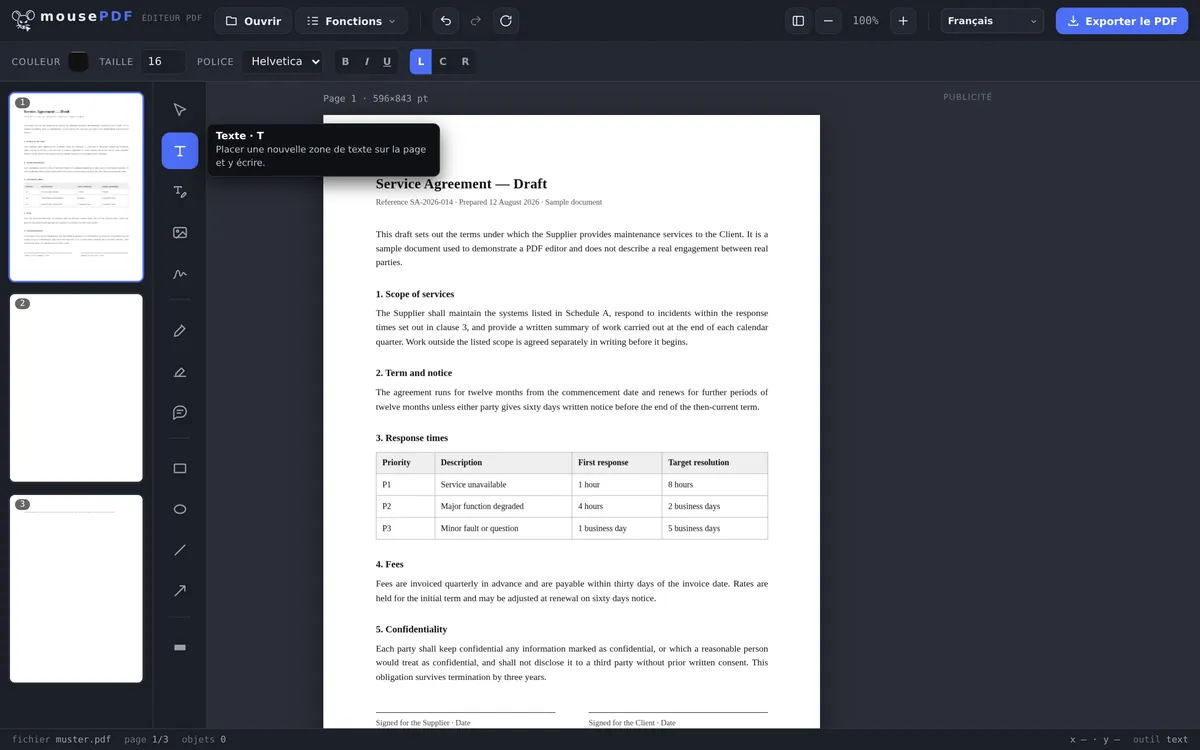Zoom in with the plus button

point(903,21)
